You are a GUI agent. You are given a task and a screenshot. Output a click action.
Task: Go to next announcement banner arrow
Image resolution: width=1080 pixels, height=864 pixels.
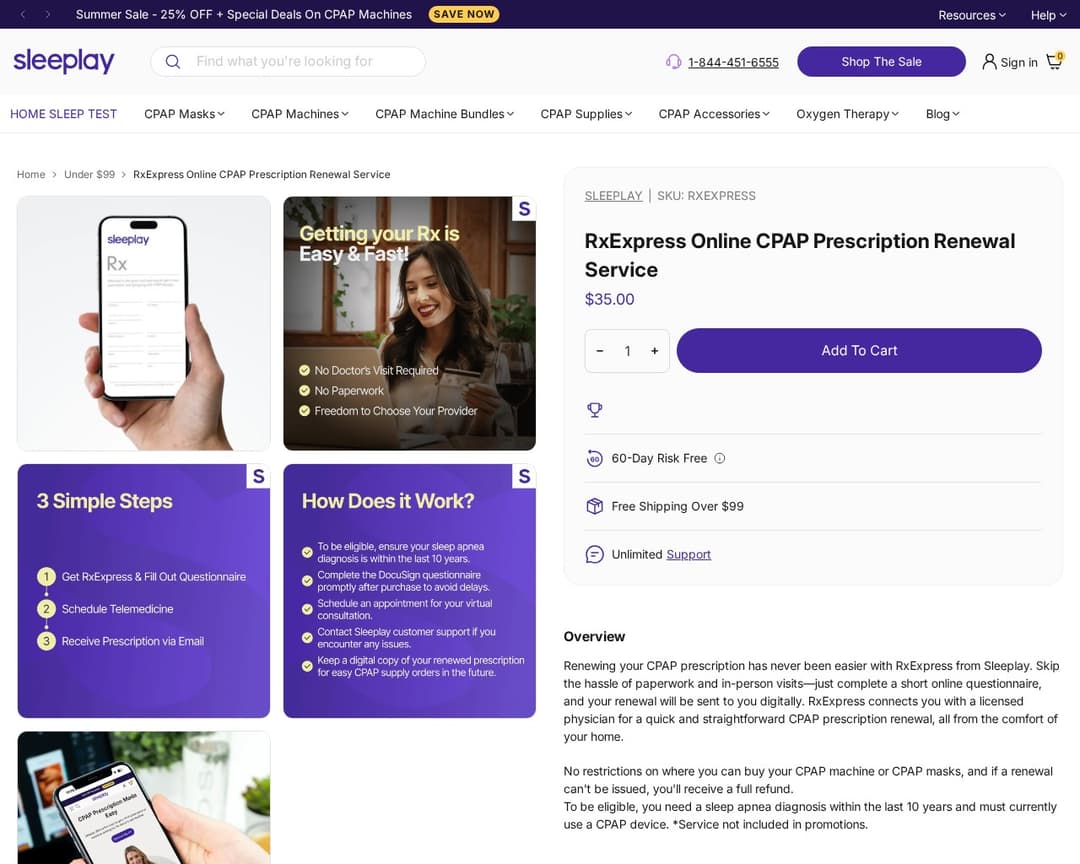48,14
